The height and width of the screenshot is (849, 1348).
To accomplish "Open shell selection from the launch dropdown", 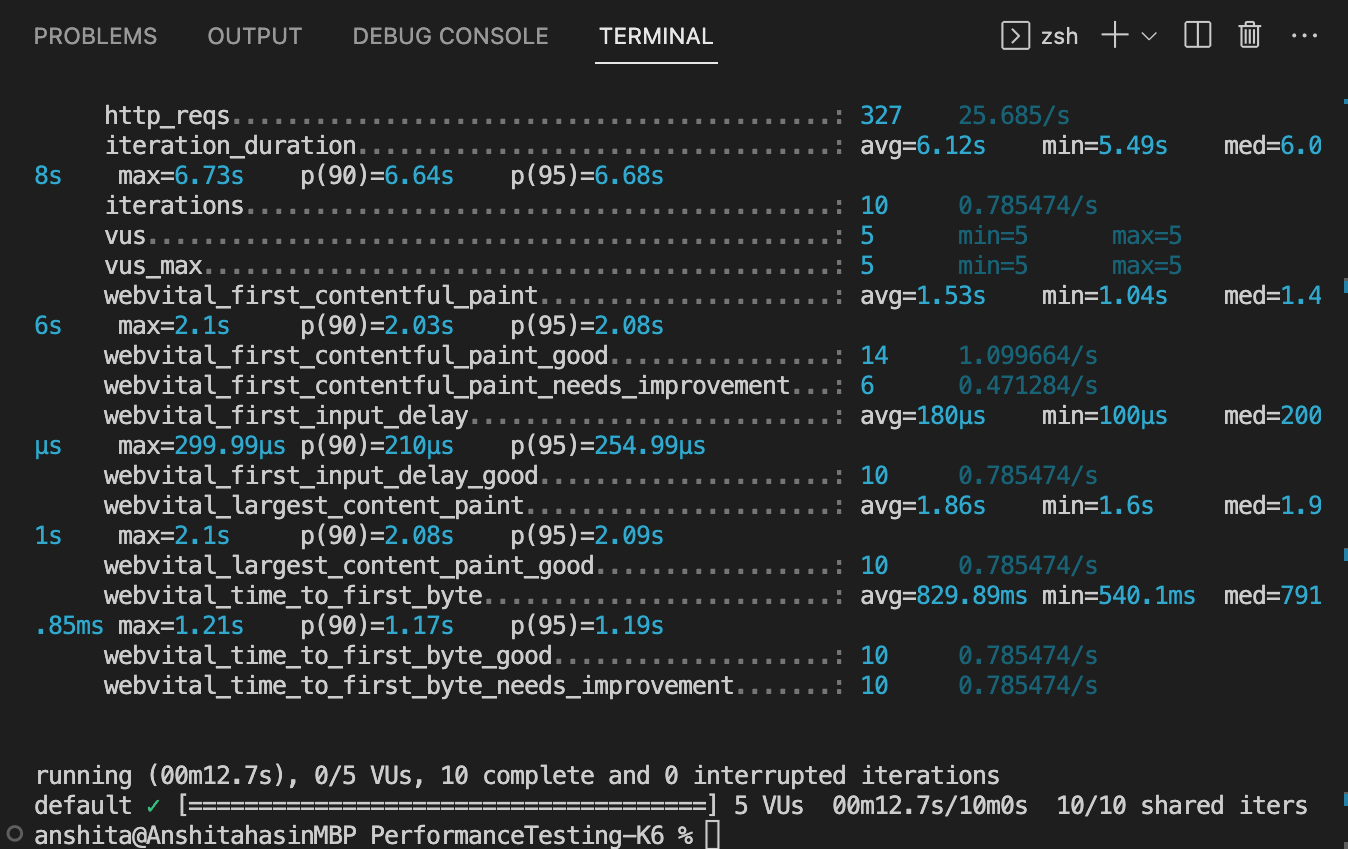I will click(1149, 36).
